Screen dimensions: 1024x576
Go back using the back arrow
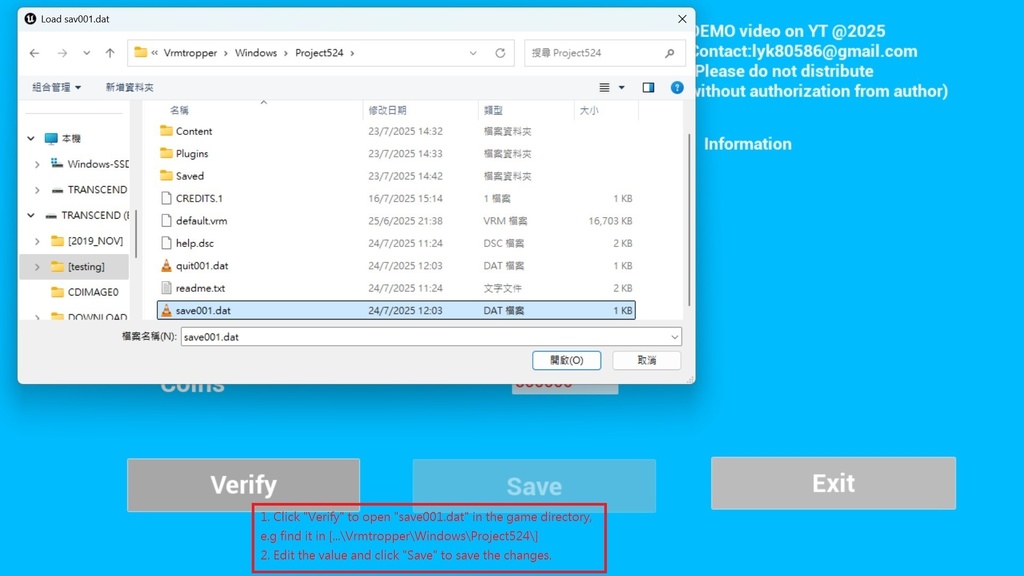coord(33,52)
